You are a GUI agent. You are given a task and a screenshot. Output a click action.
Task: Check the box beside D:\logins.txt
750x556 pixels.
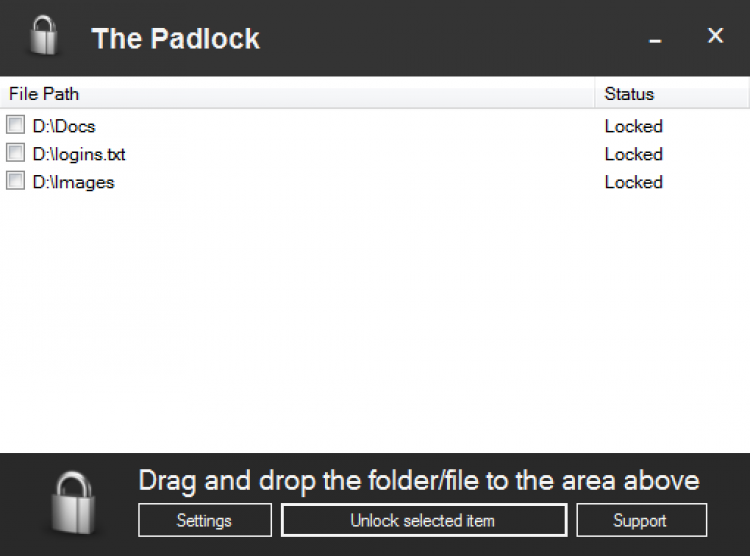15,153
